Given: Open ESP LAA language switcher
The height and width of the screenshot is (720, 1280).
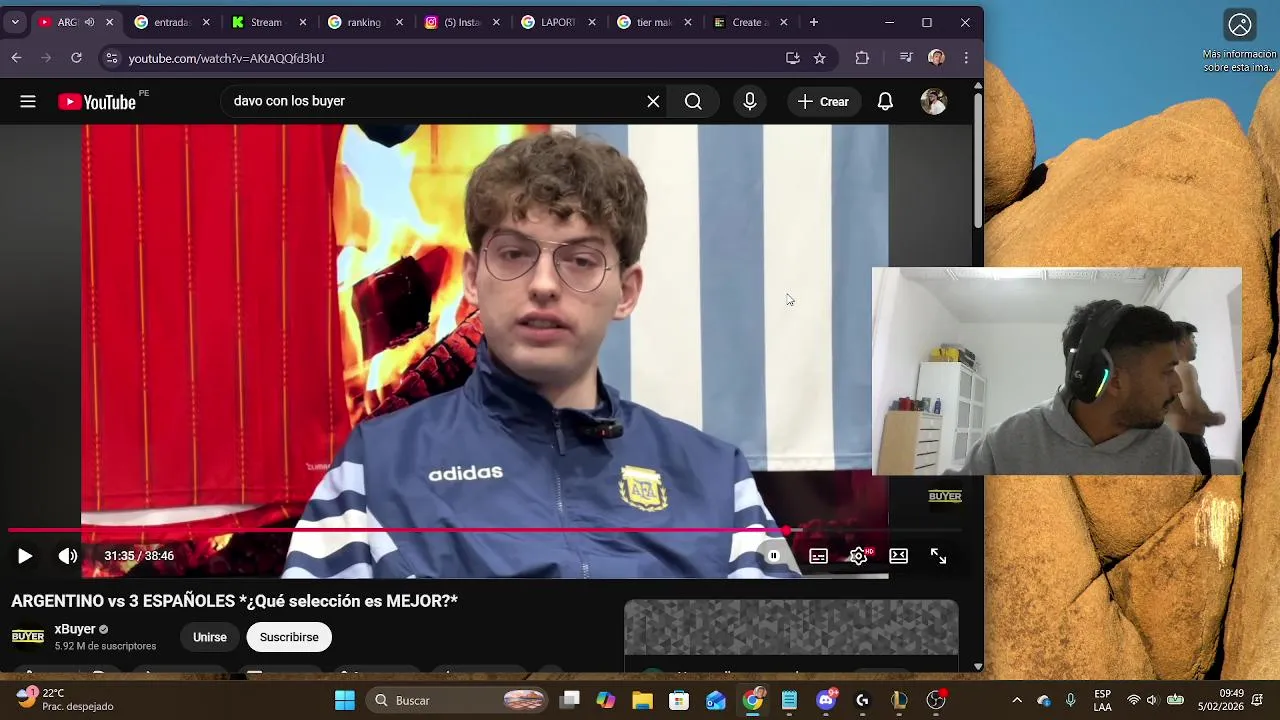Looking at the screenshot, I should pos(1102,700).
